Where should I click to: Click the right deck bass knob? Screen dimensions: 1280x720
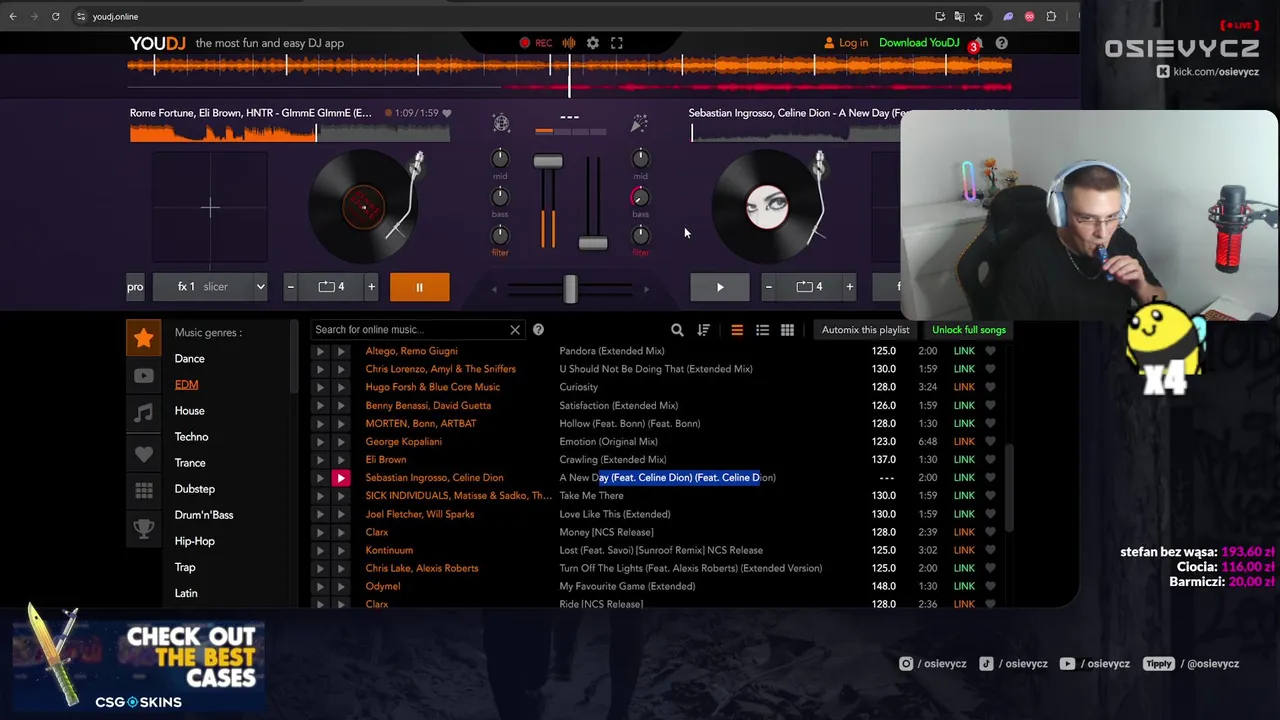coord(640,197)
